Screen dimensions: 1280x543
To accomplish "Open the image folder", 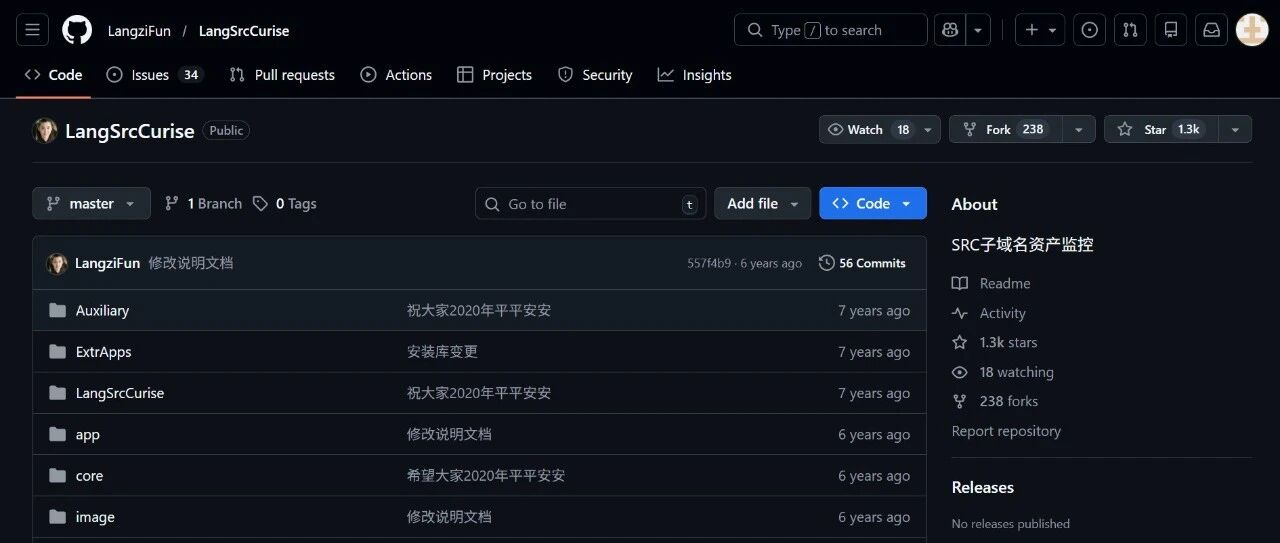I will point(95,517).
